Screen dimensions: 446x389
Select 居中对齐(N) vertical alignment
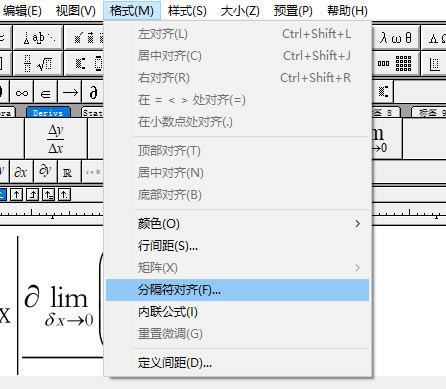coord(237,173)
